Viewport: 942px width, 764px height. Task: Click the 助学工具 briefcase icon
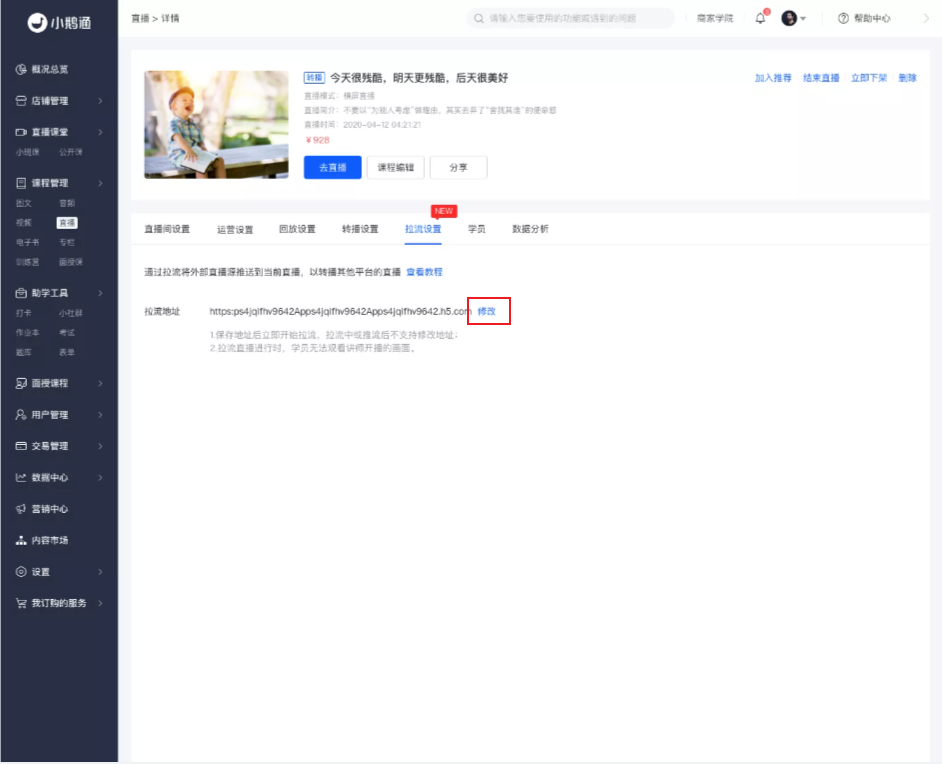(x=21, y=293)
